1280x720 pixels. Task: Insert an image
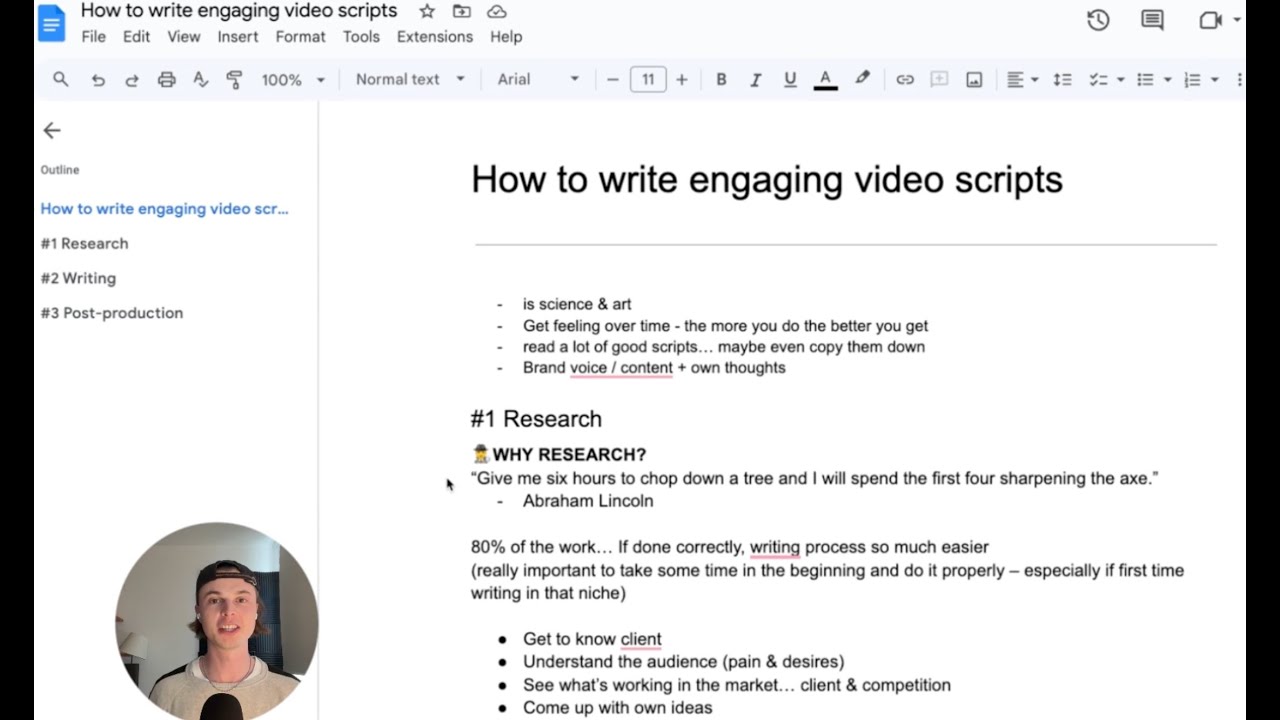(x=974, y=79)
